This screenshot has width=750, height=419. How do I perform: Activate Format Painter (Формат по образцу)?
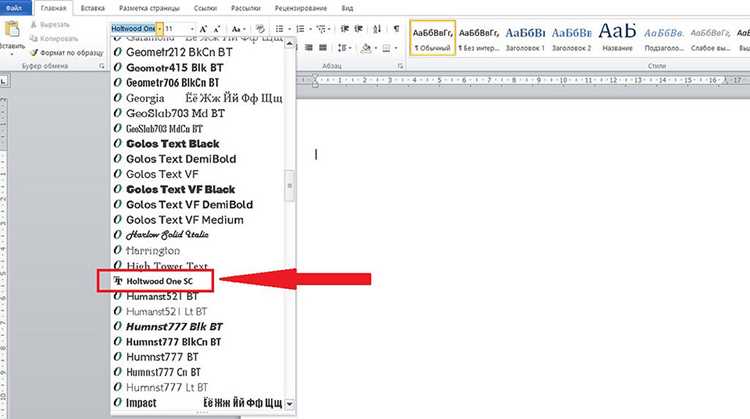coord(66,52)
